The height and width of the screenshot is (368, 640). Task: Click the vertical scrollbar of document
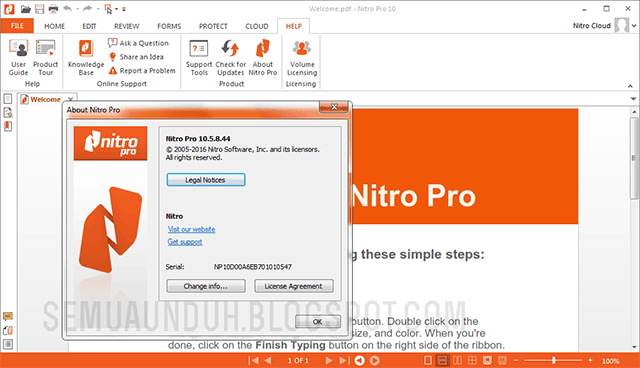[x=634, y=158]
